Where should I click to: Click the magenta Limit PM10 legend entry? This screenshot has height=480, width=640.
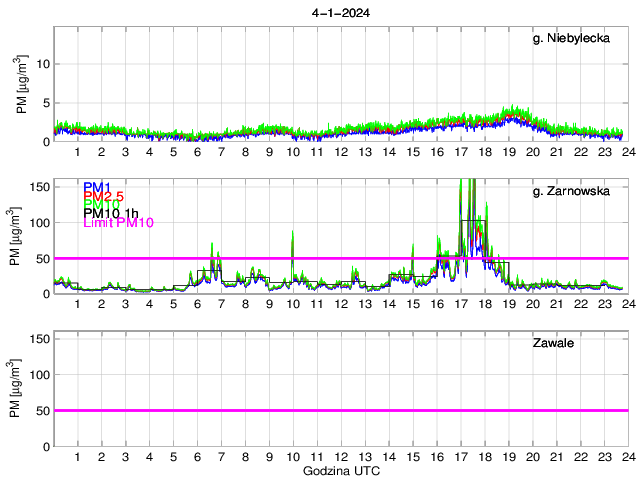[x=118, y=222]
